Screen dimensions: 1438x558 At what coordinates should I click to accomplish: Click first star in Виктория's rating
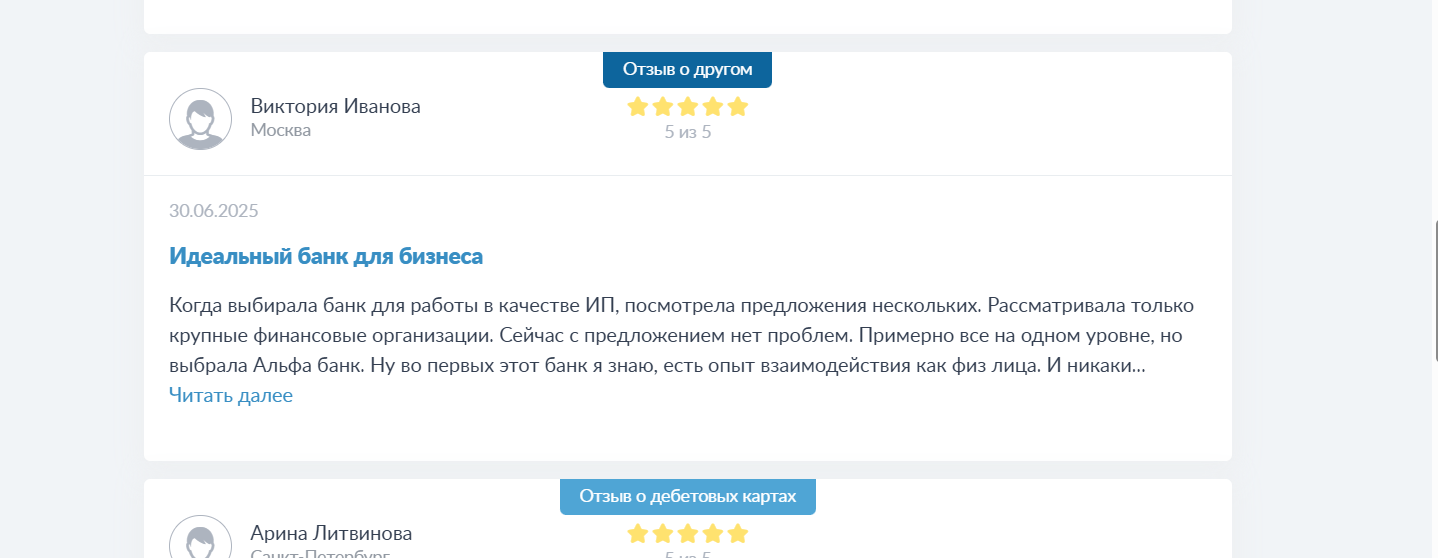638,107
